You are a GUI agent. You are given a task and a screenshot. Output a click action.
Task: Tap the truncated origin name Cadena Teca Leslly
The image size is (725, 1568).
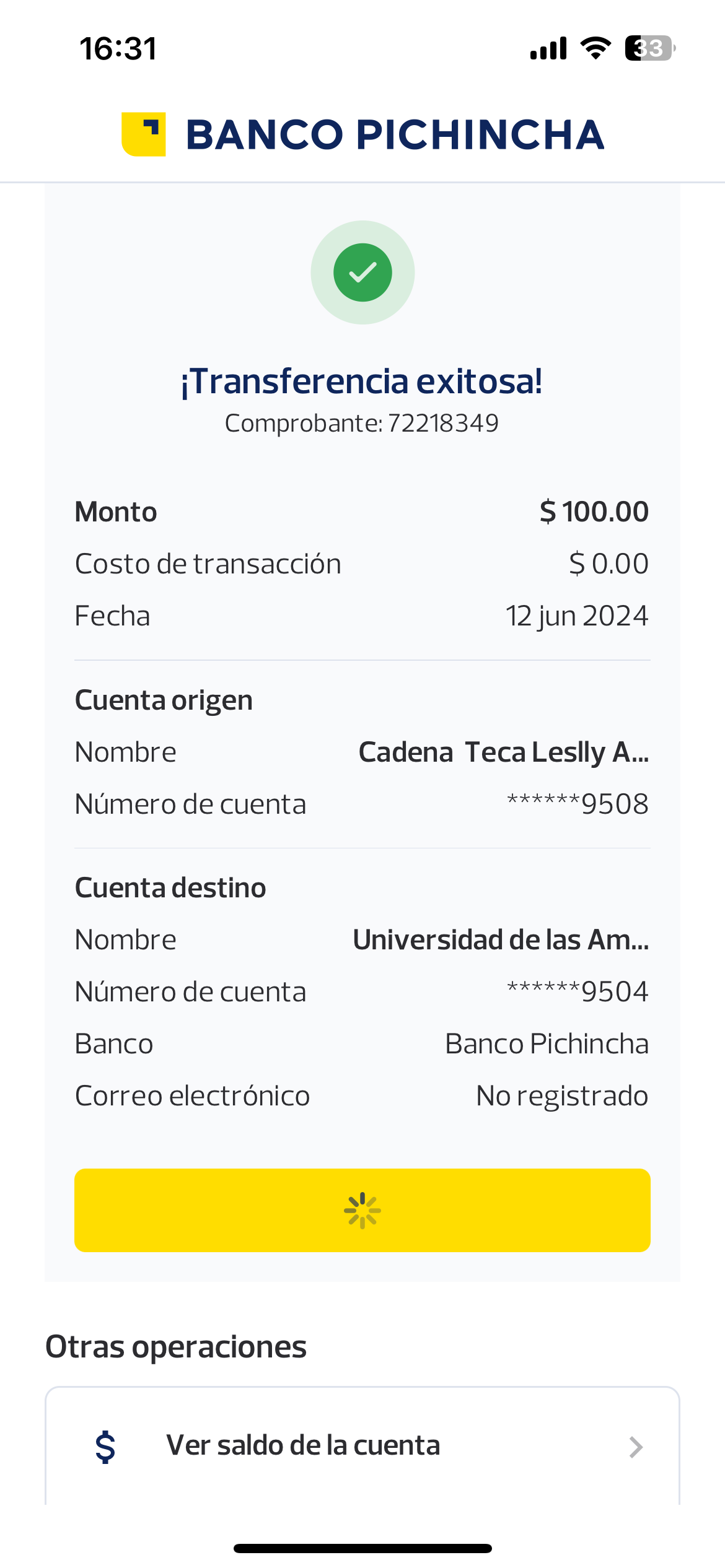coord(503,752)
